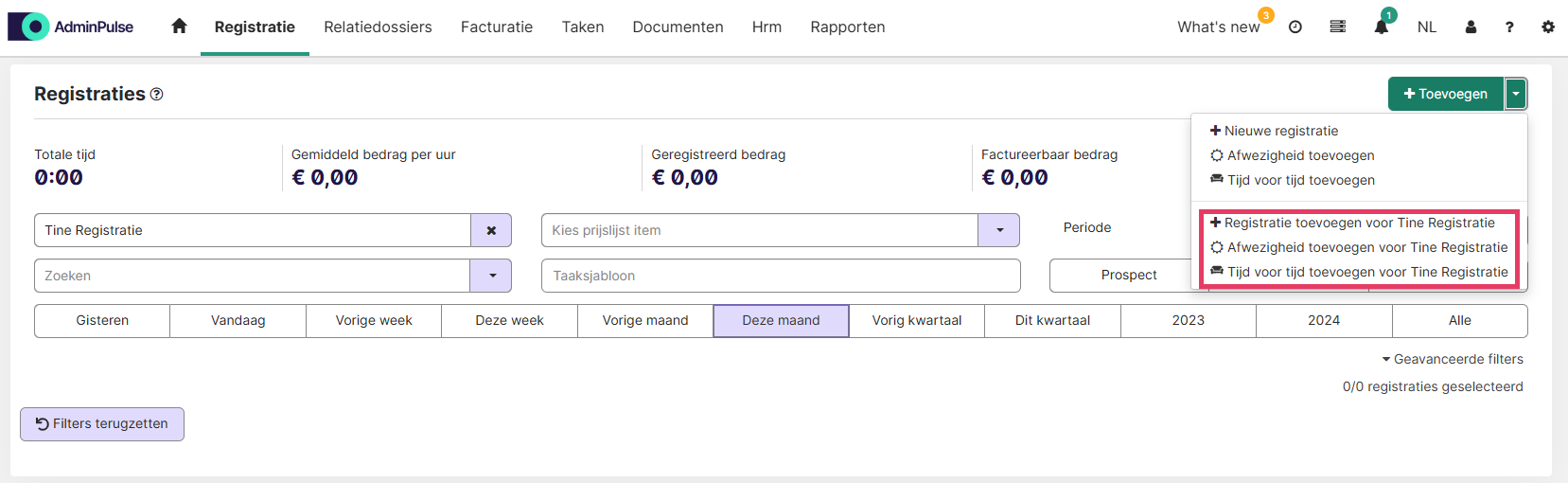1568x483 pixels.
Task: Click the Zoeken field
Action: click(252, 276)
